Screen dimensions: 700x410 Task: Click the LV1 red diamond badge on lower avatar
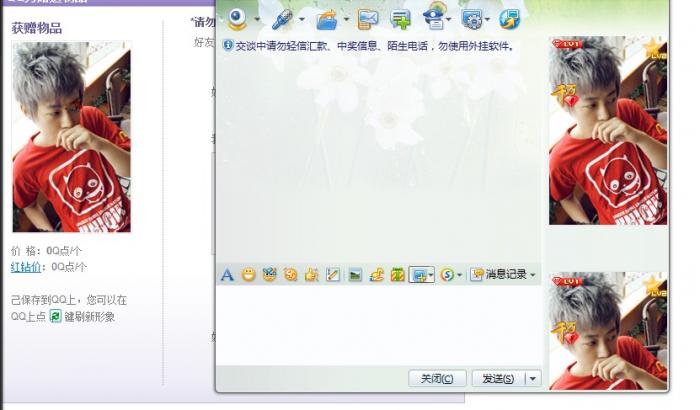pyautogui.click(x=567, y=281)
